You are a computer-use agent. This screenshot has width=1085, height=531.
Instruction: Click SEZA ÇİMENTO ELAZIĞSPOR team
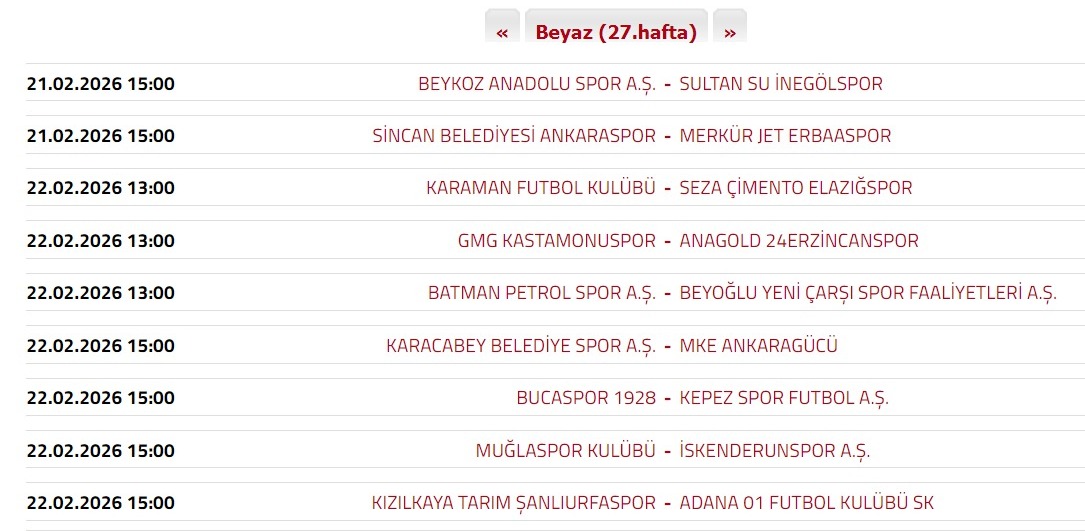[x=796, y=188]
